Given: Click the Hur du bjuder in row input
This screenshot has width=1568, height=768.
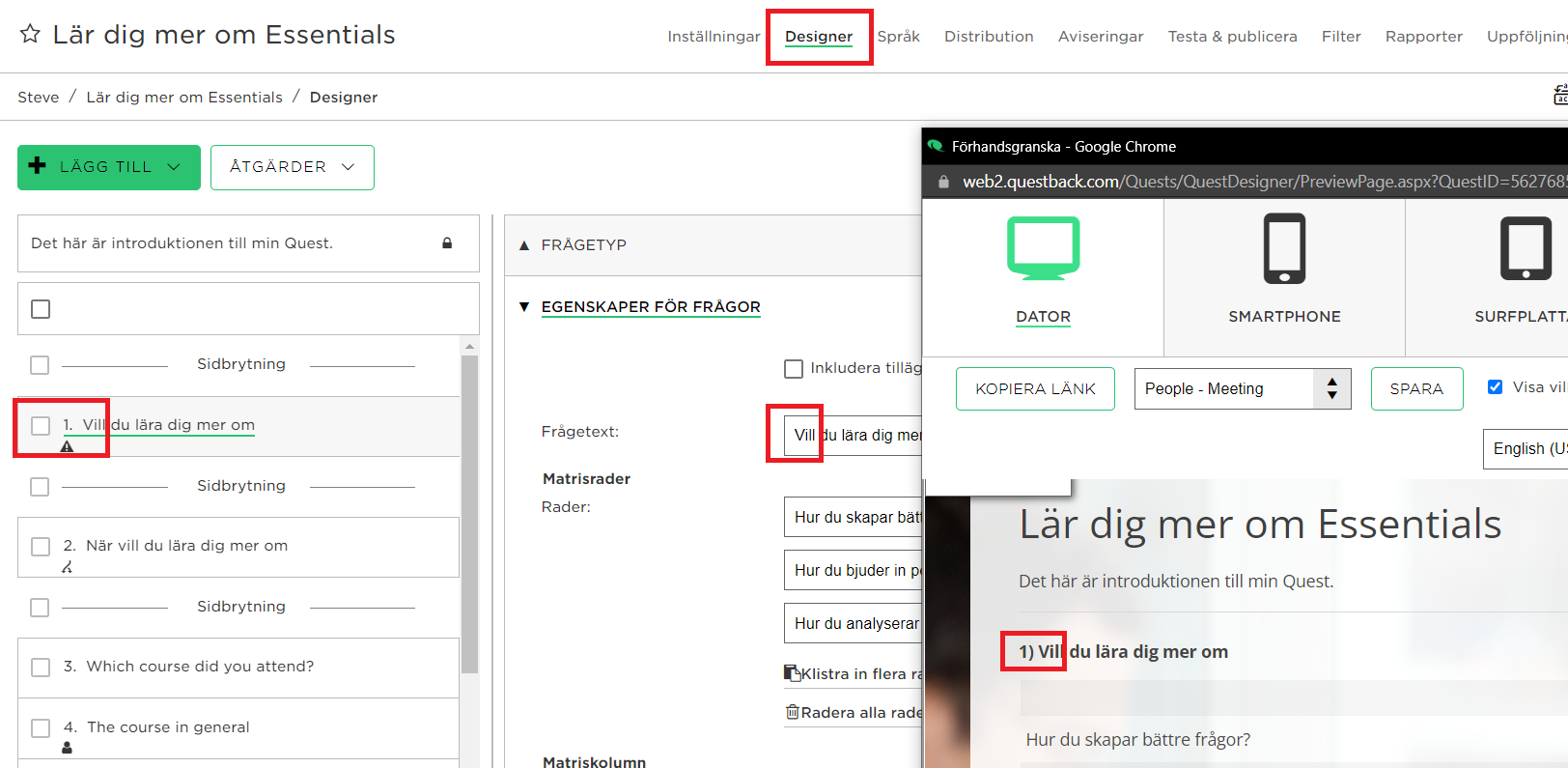Looking at the screenshot, I should [853, 570].
